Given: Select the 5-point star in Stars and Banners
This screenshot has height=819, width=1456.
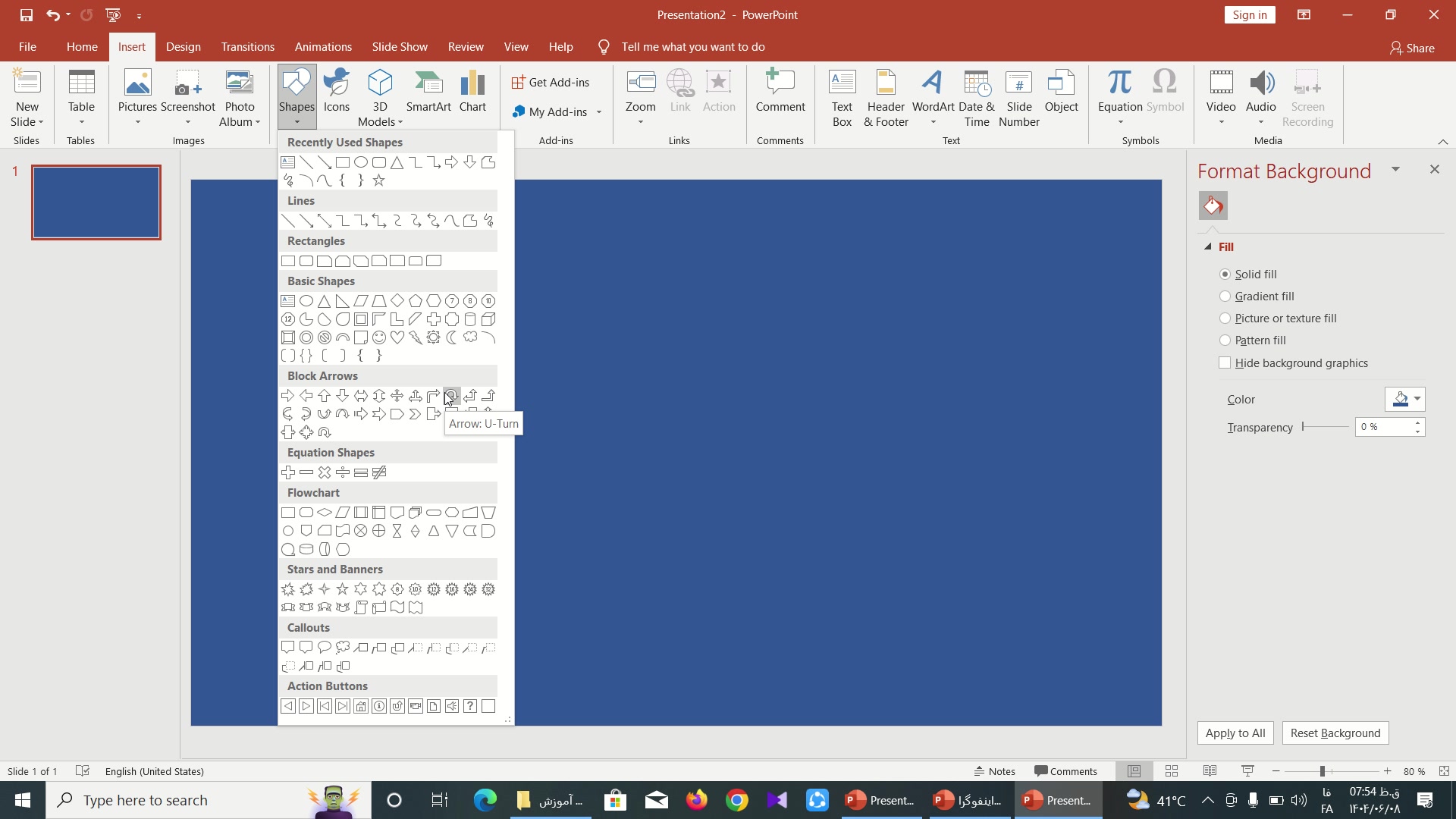Looking at the screenshot, I should point(343,589).
